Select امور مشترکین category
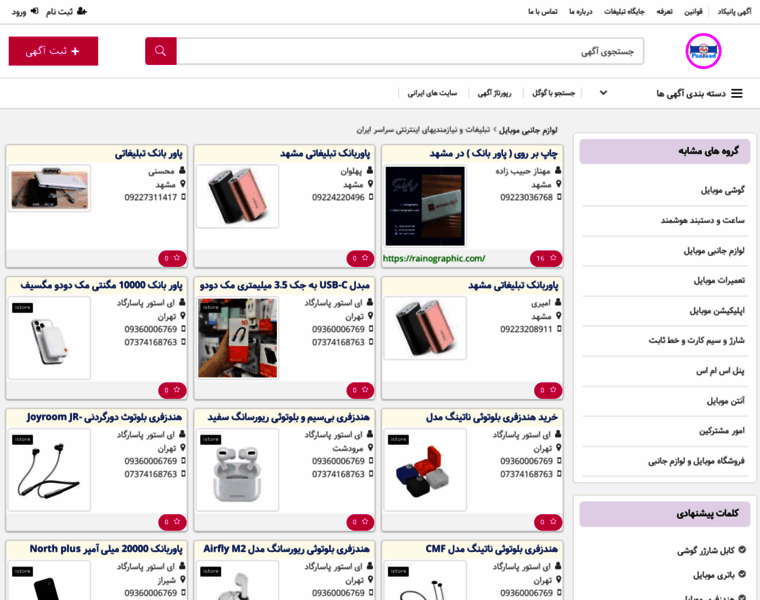This screenshot has width=760, height=600. coord(722,431)
